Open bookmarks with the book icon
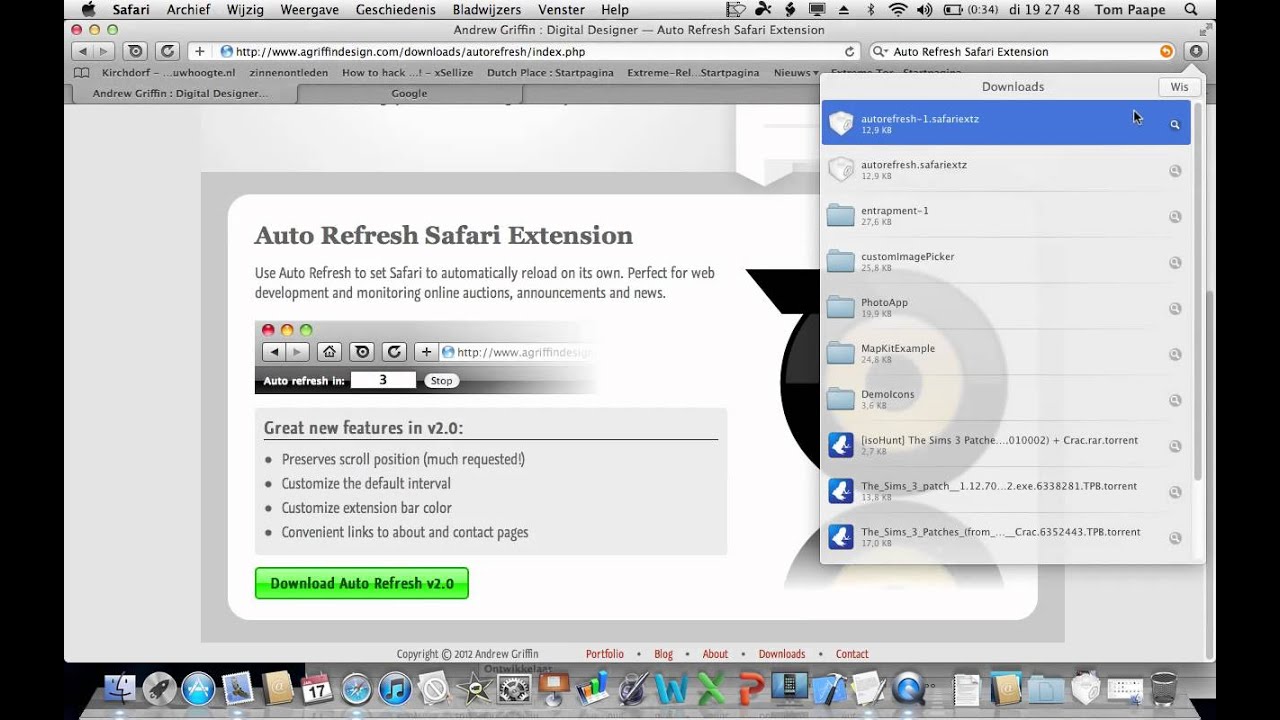 pyautogui.click(x=82, y=73)
